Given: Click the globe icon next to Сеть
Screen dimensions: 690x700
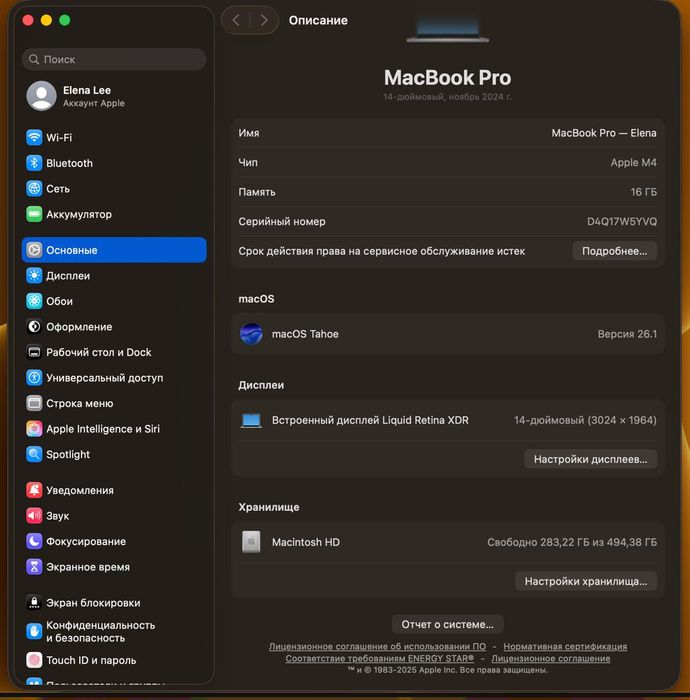Looking at the screenshot, I should pos(34,188).
